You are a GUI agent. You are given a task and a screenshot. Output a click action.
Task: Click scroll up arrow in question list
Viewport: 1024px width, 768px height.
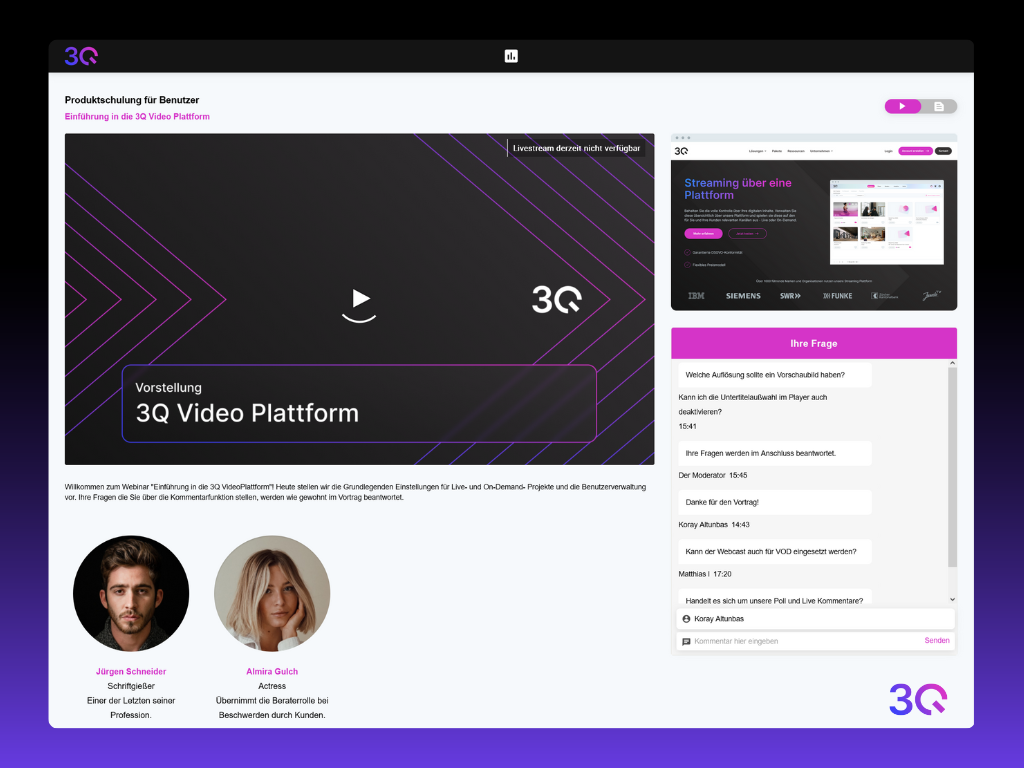coord(952,363)
